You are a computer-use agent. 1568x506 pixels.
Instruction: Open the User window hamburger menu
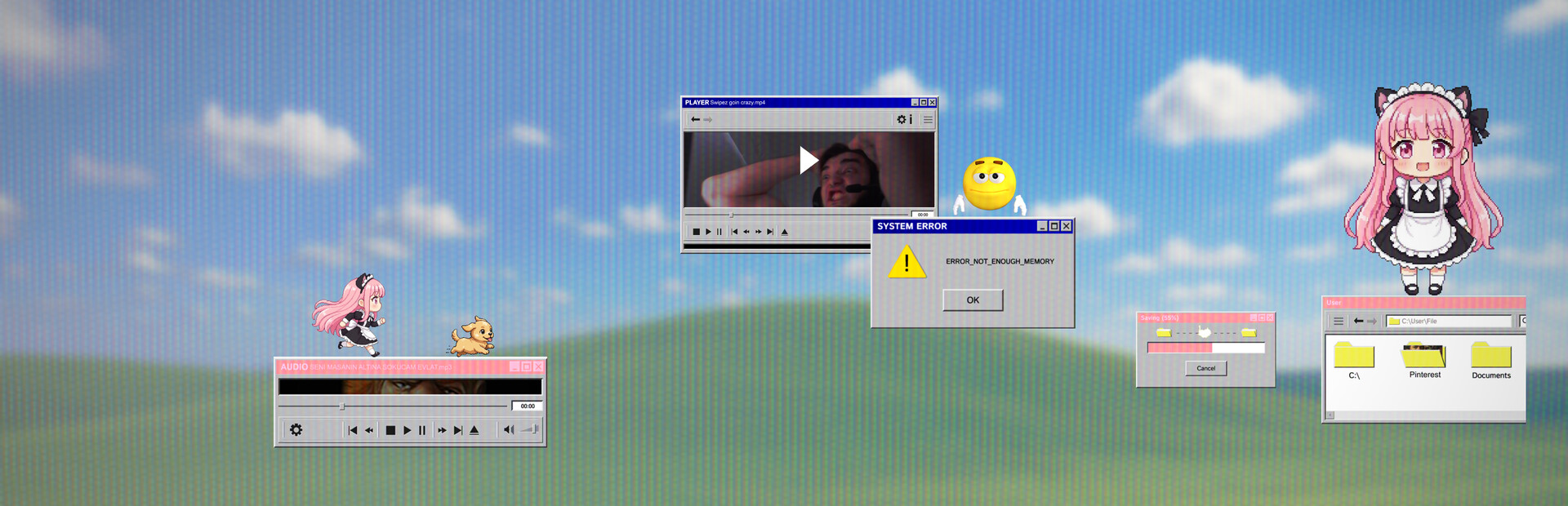coord(1338,321)
